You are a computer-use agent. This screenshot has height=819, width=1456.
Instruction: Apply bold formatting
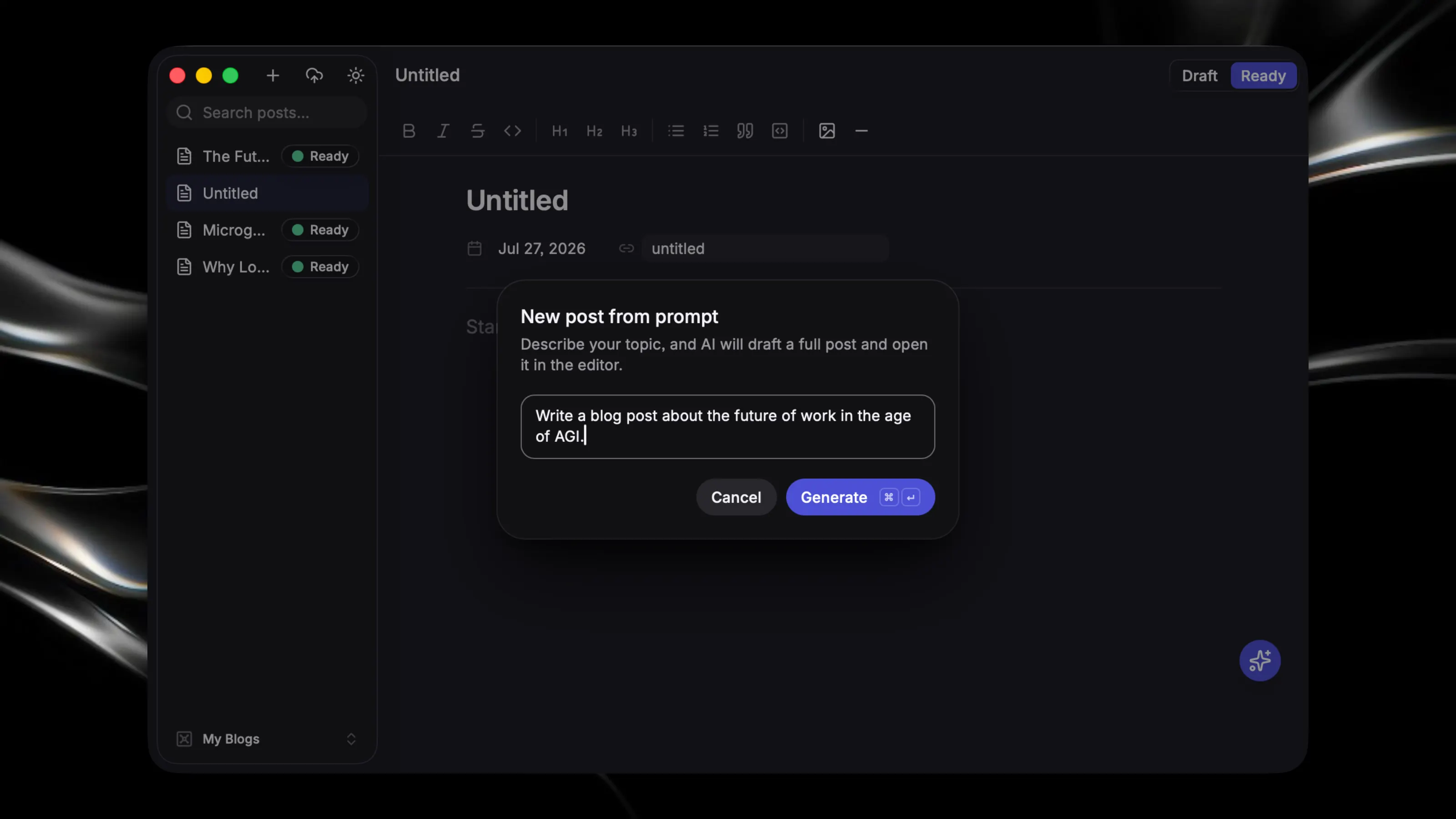(x=409, y=131)
